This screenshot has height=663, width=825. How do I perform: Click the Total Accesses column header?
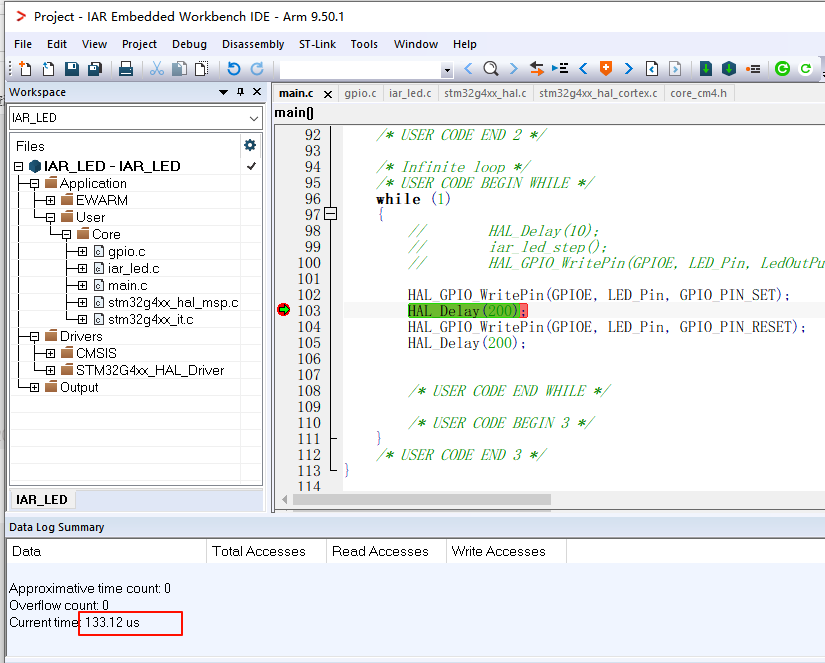[266, 551]
